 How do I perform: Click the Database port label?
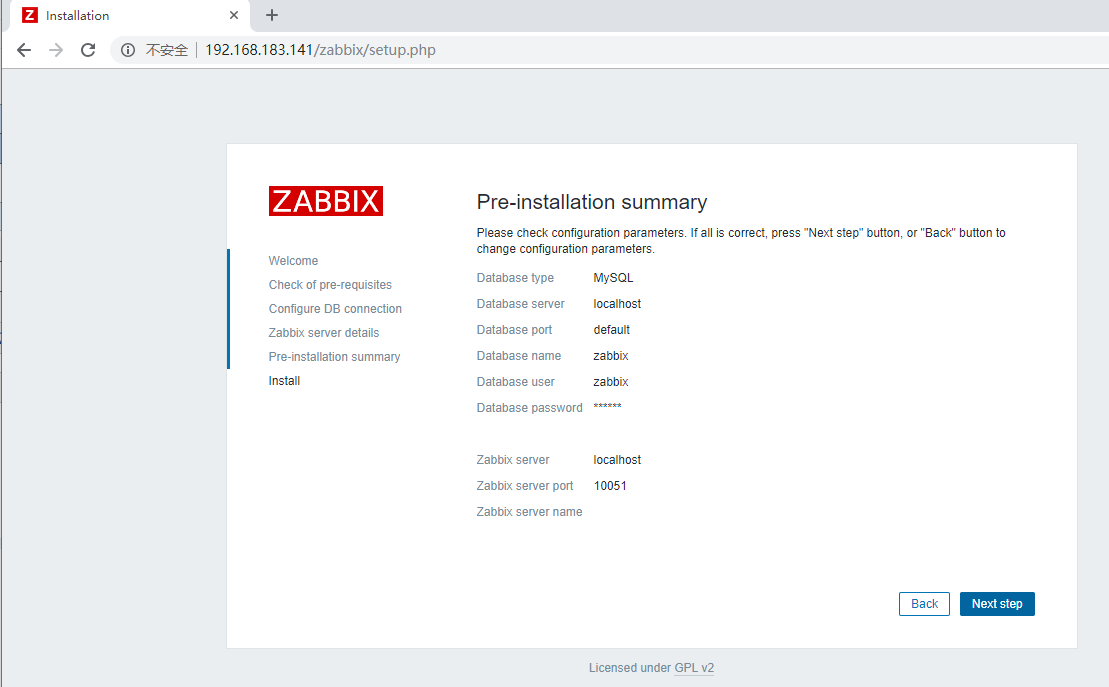click(x=514, y=330)
